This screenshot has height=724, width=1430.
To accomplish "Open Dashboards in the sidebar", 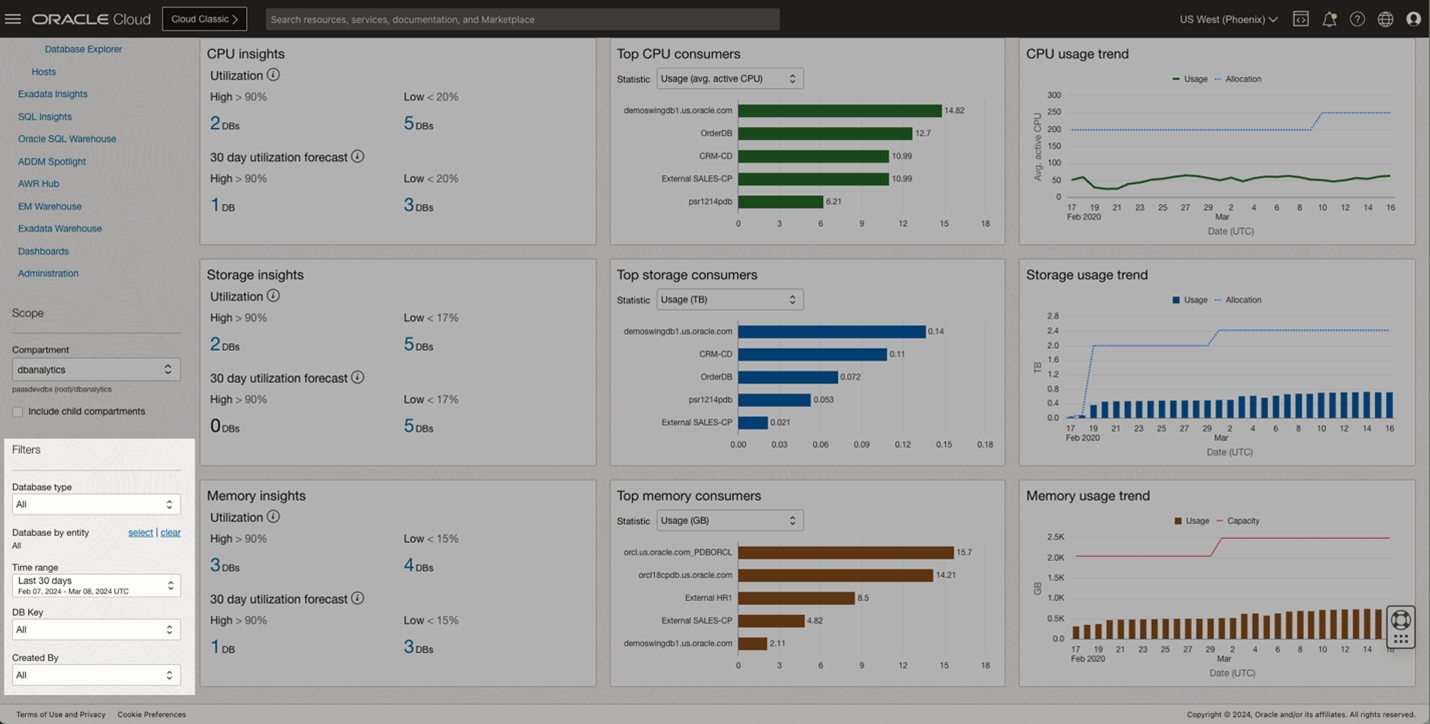I will pyautogui.click(x=43, y=252).
